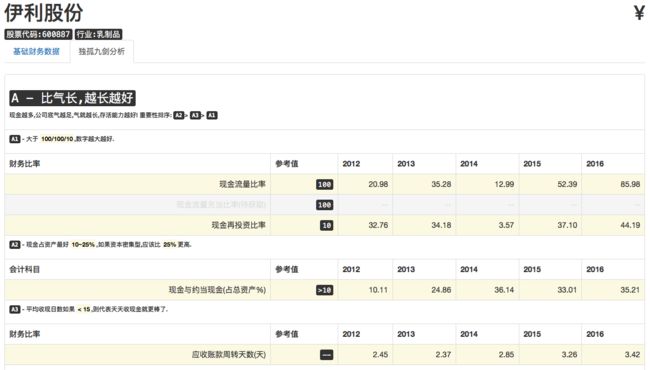Select the 2014 cash share value 36.14
The width and height of the screenshot is (650, 370).
pyautogui.click(x=504, y=290)
